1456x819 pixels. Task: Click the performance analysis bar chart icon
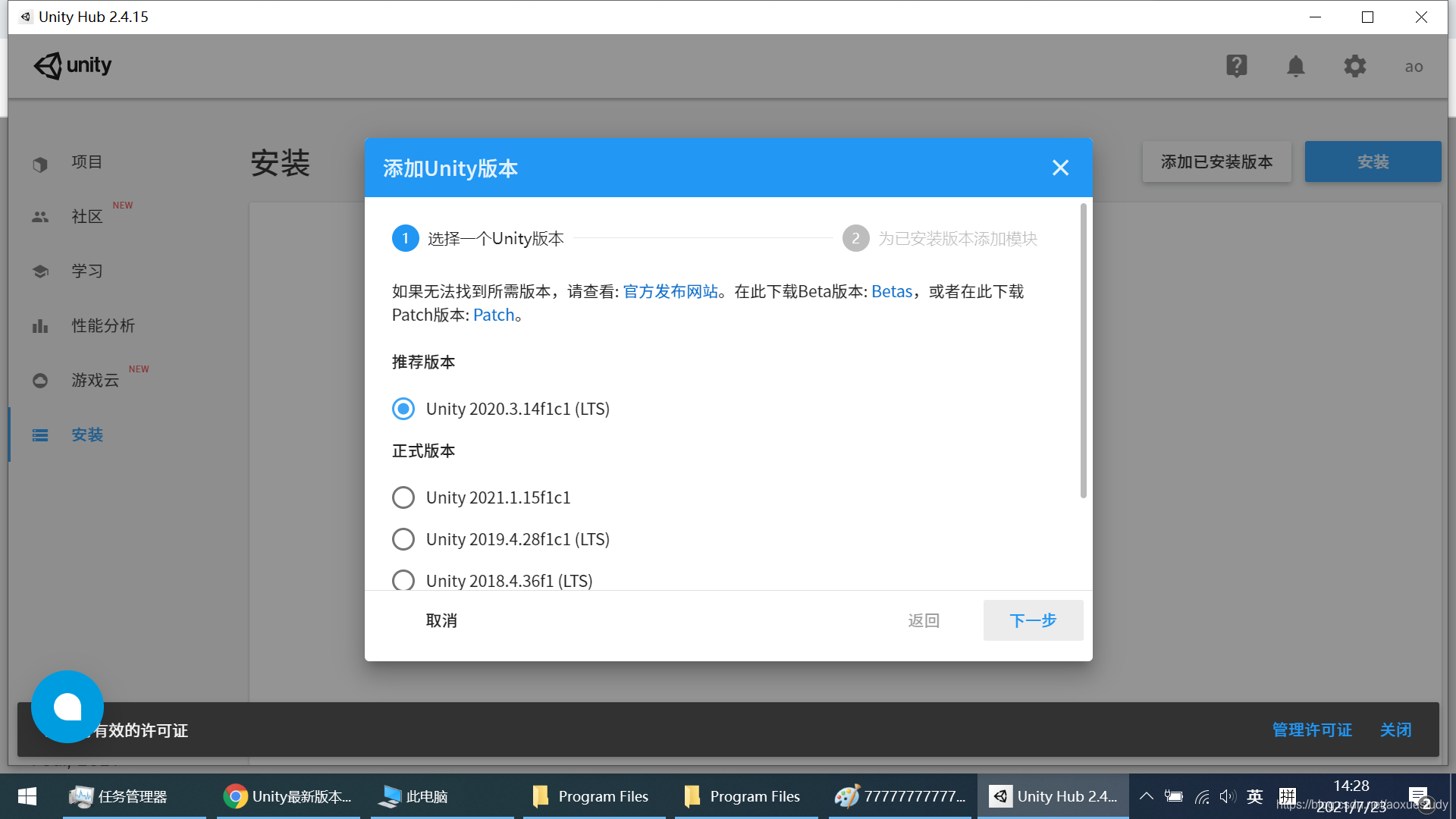[40, 326]
